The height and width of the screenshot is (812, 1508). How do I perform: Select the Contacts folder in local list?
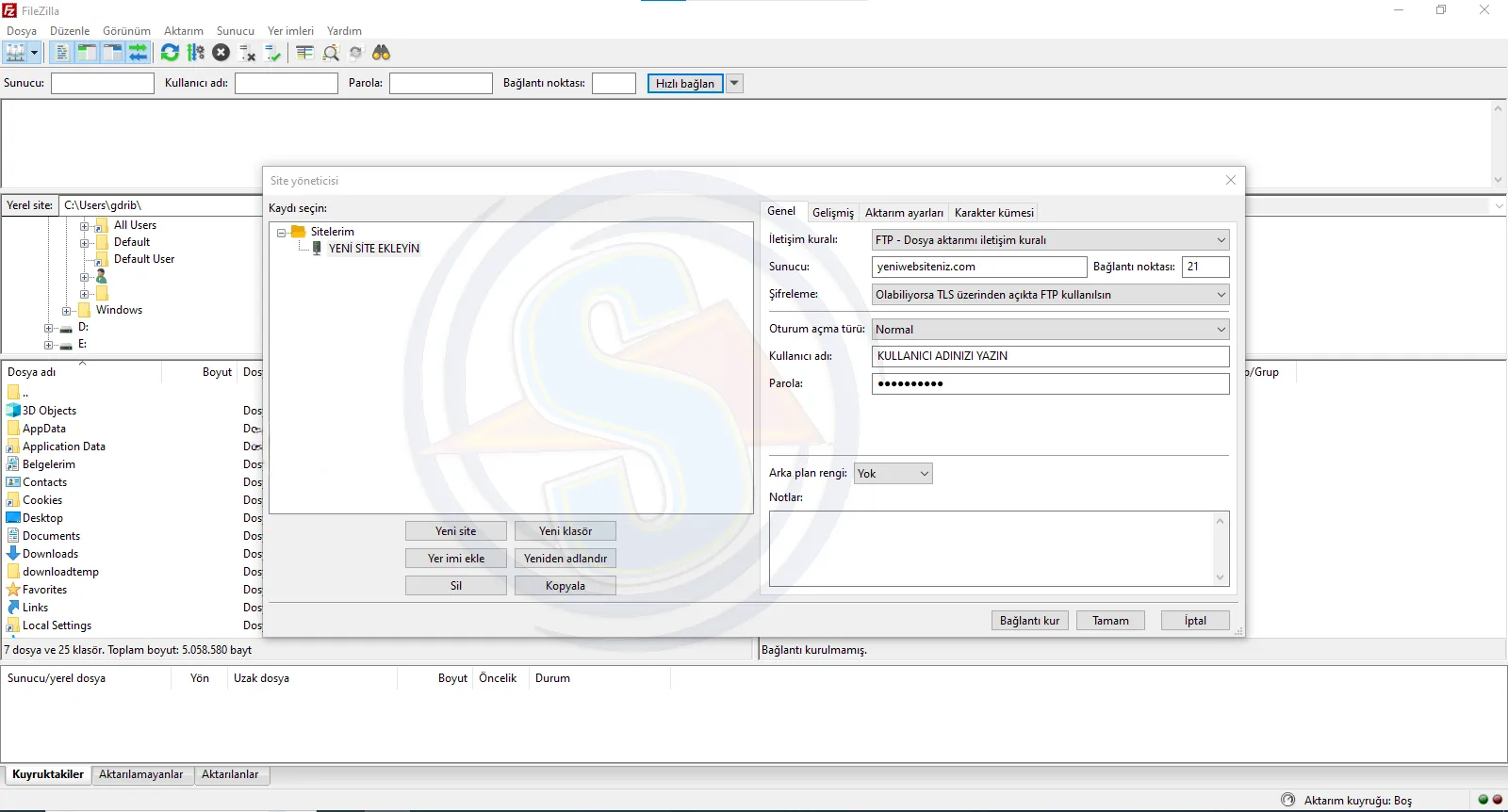tap(44, 482)
